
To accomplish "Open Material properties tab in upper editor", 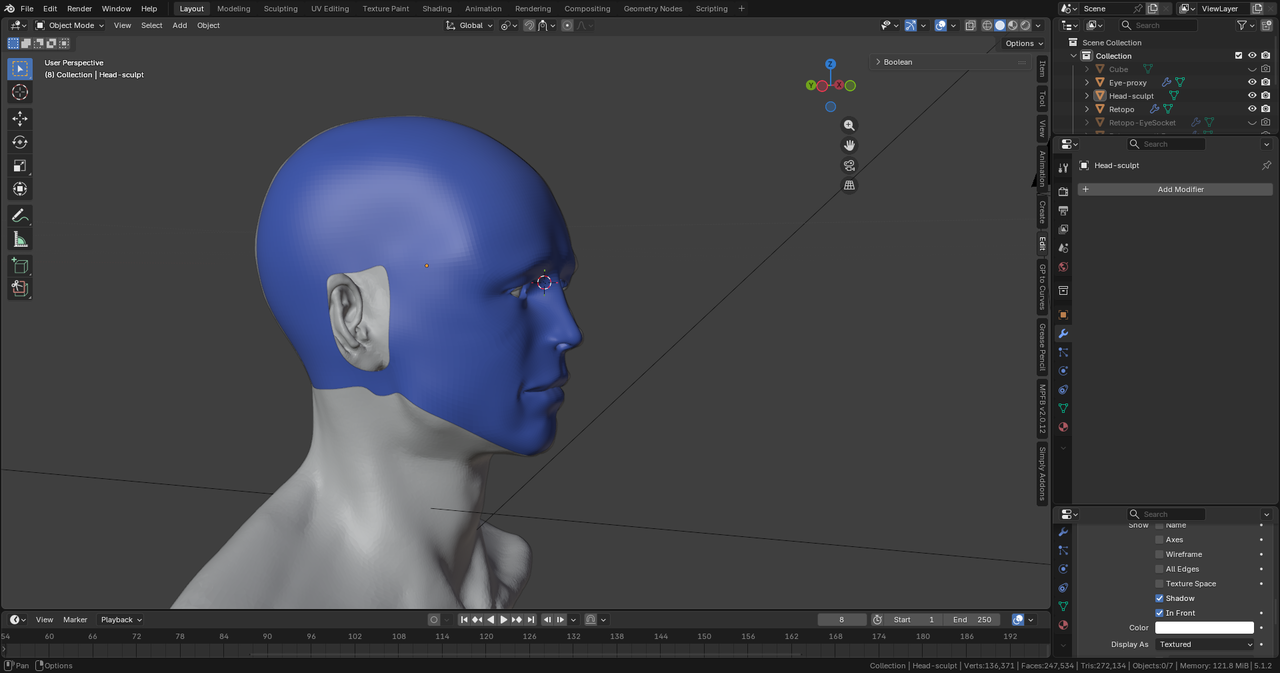I will [1063, 427].
